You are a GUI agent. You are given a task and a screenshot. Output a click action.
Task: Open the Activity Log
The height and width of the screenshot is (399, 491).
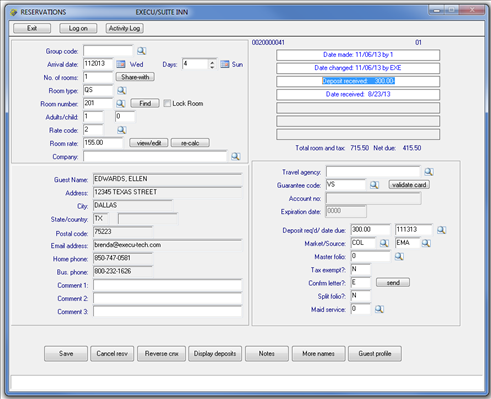click(125, 28)
